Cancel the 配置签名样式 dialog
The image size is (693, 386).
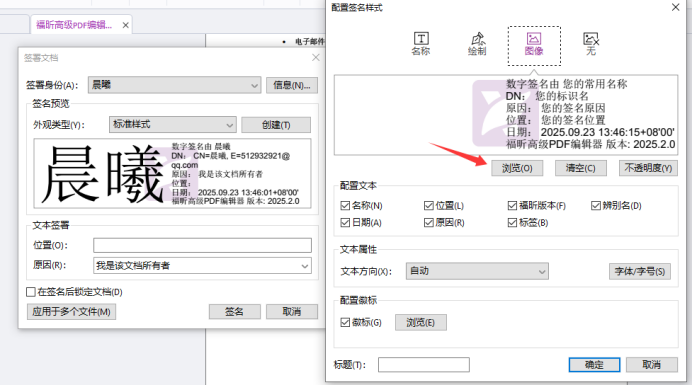point(651,365)
